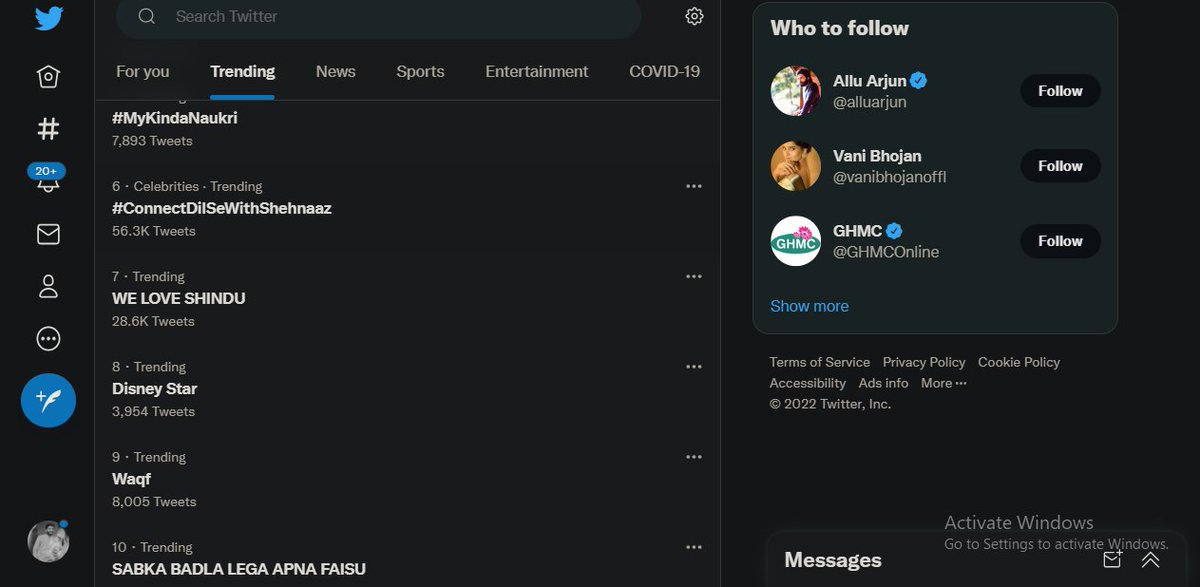Click 56.3K Tweets count
The image size is (1200, 587).
coord(154,231)
